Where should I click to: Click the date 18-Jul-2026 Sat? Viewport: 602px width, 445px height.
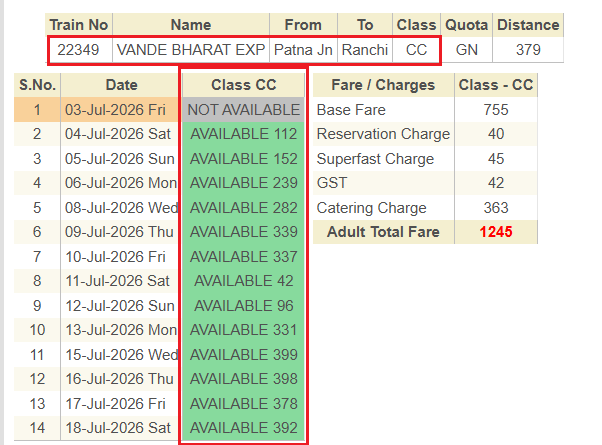[117, 428]
